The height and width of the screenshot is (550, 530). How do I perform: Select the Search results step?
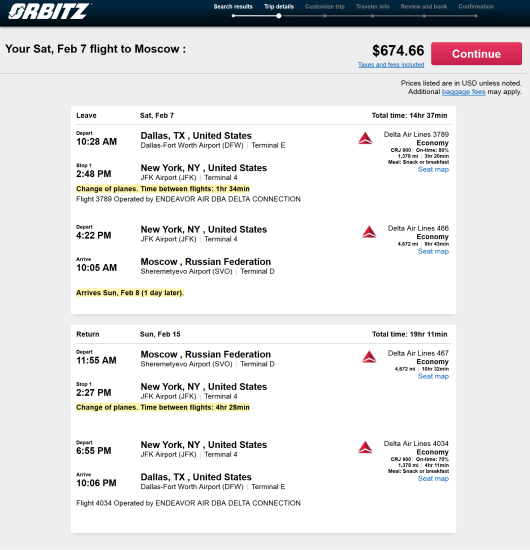click(233, 7)
